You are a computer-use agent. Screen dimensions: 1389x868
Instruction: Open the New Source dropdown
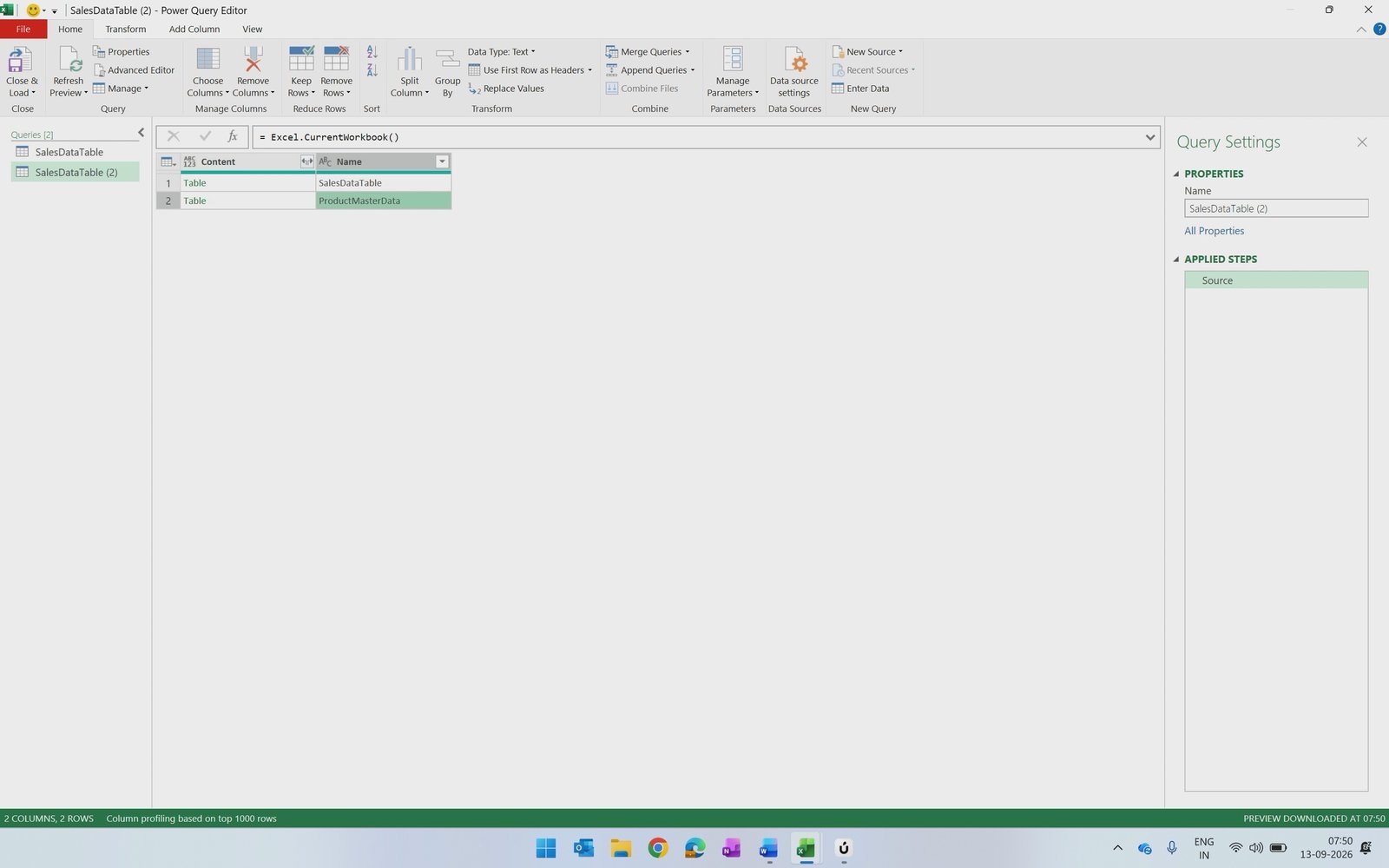pyautogui.click(x=868, y=52)
